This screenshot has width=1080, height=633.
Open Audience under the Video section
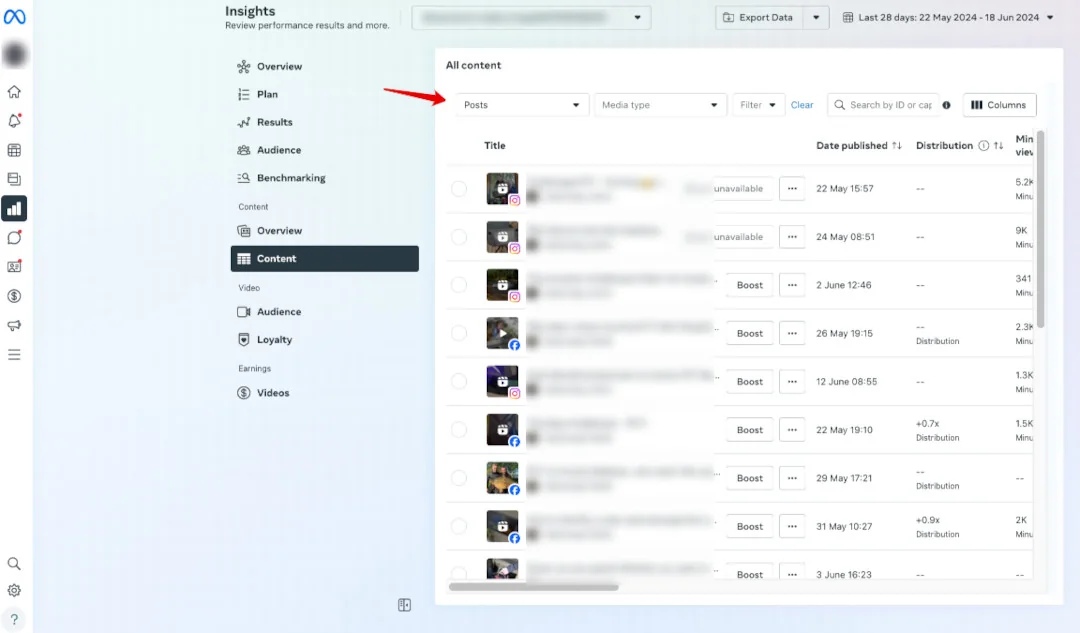coord(324,311)
